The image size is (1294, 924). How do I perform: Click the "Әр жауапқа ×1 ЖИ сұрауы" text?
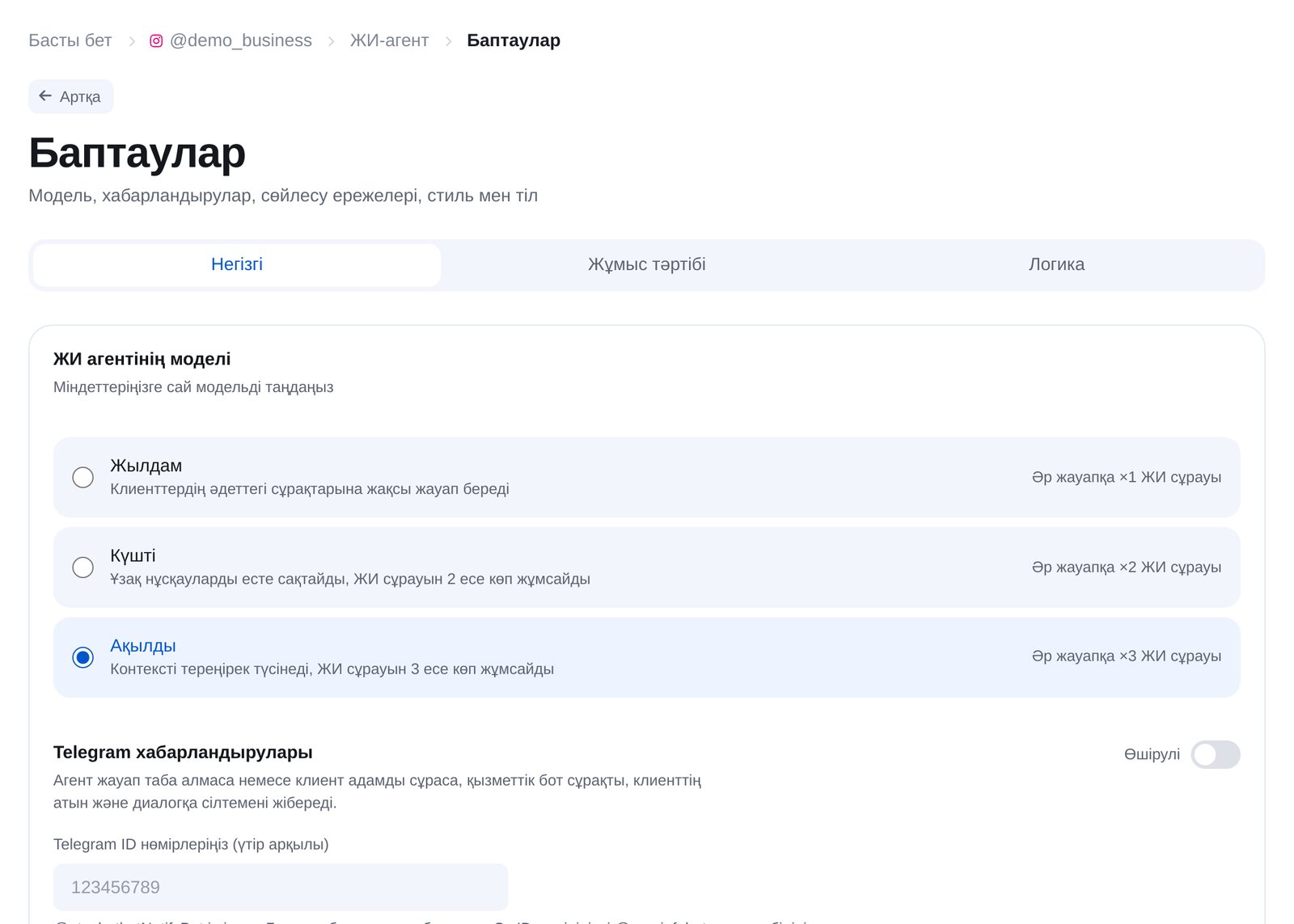(x=1127, y=477)
